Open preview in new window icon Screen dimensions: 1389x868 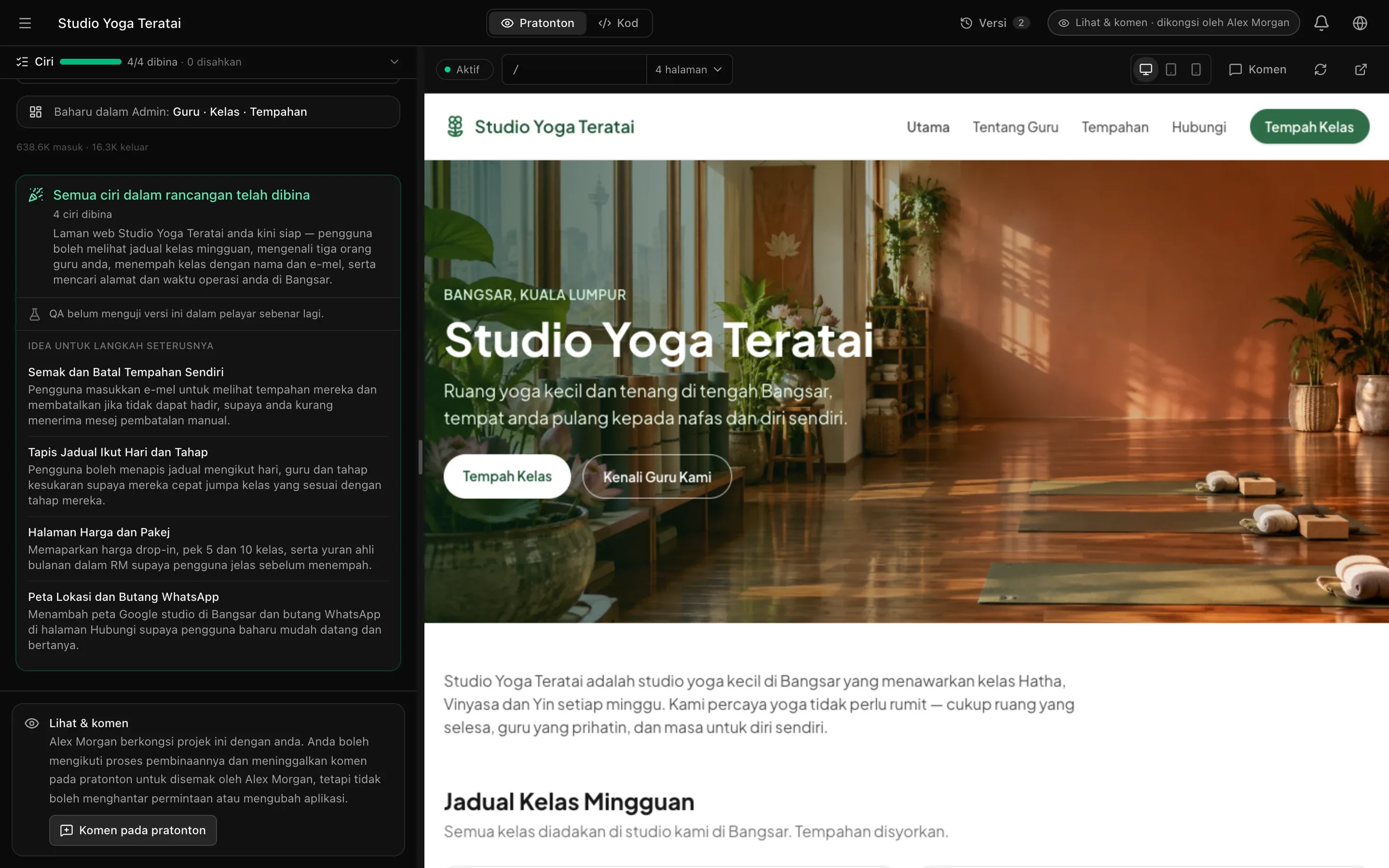(x=1360, y=69)
